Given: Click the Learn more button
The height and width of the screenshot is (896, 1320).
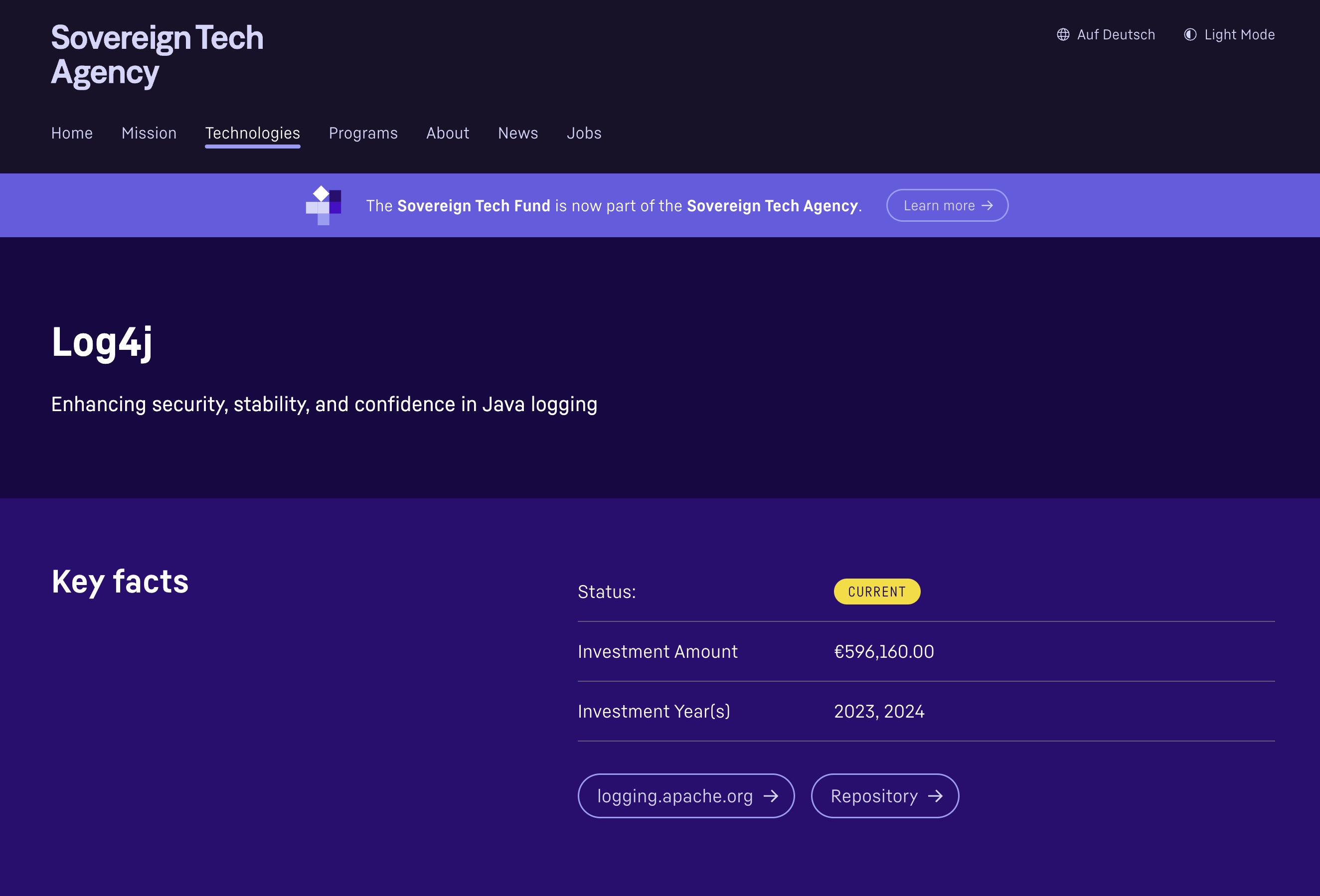Looking at the screenshot, I should pyautogui.click(x=947, y=205).
